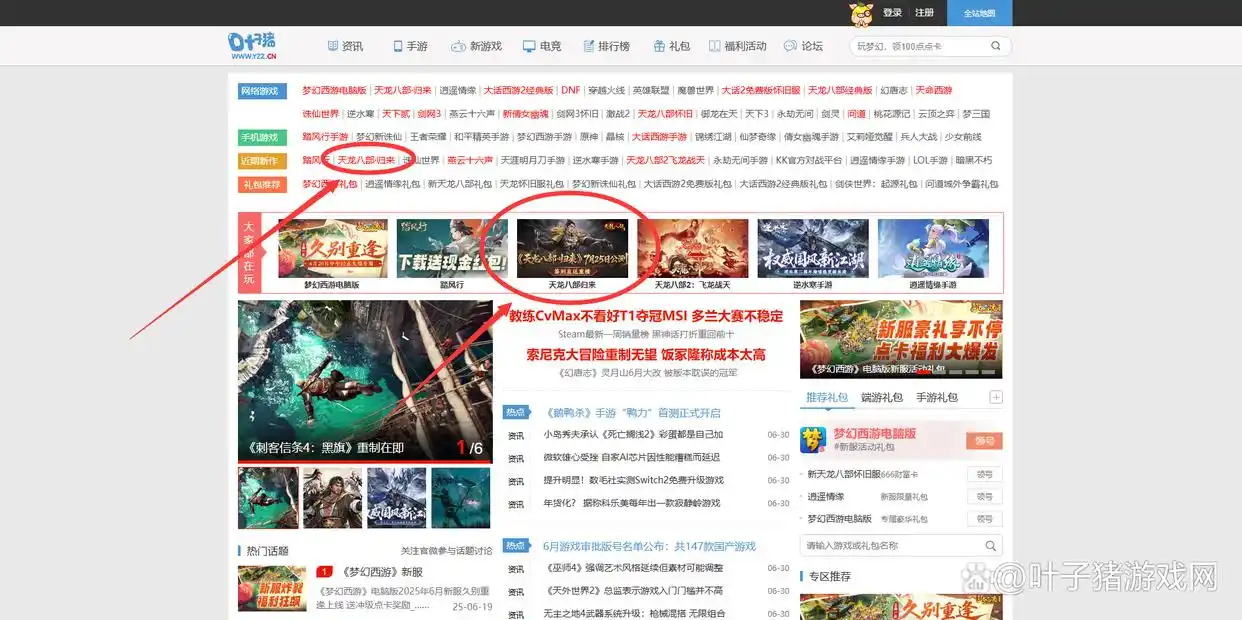Screen dimensions: 1242x620
Task: Open the 电竞 navigation item
Action: tap(542, 46)
